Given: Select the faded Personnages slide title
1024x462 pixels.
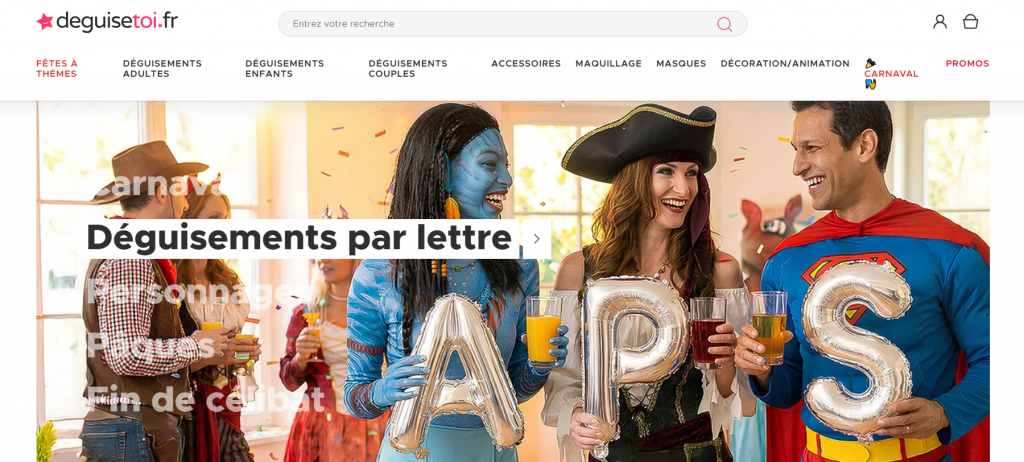Looking at the screenshot, I should click(x=194, y=291).
